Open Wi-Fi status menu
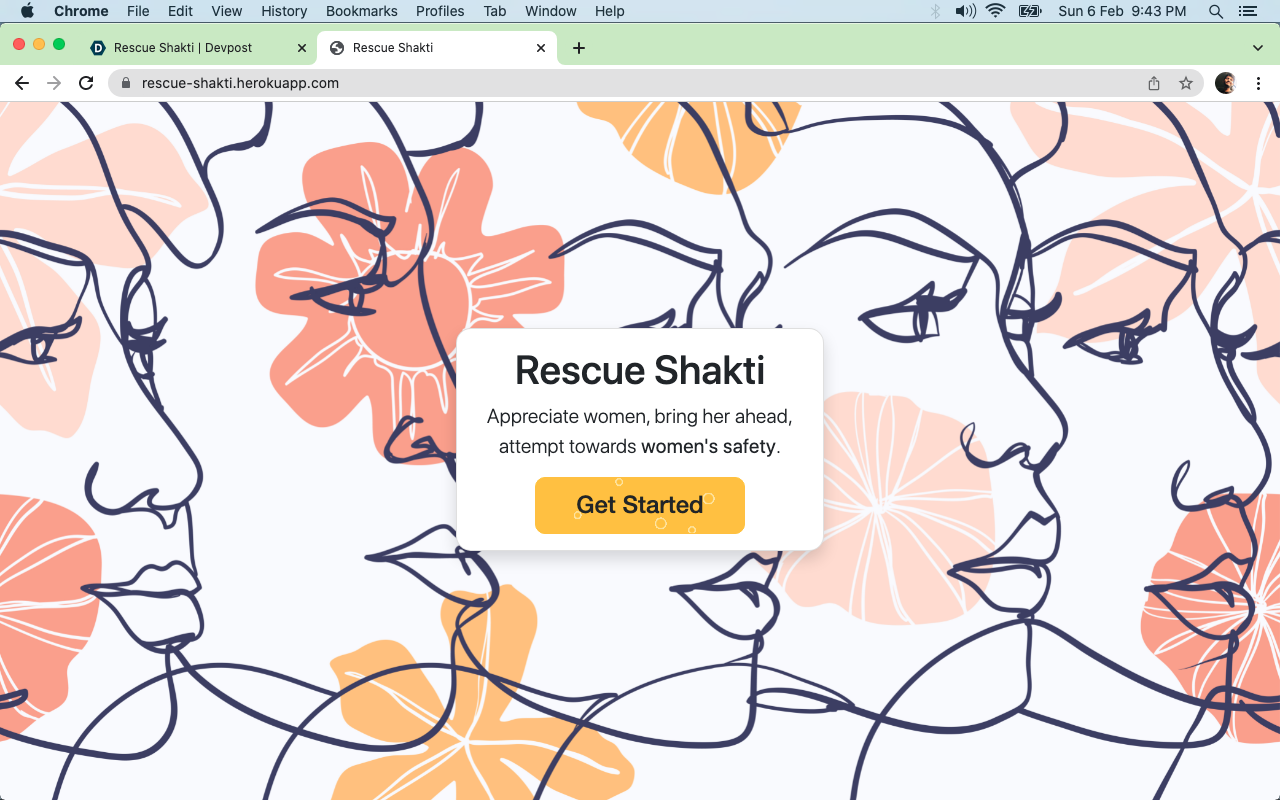This screenshot has height=800, width=1280. click(995, 11)
